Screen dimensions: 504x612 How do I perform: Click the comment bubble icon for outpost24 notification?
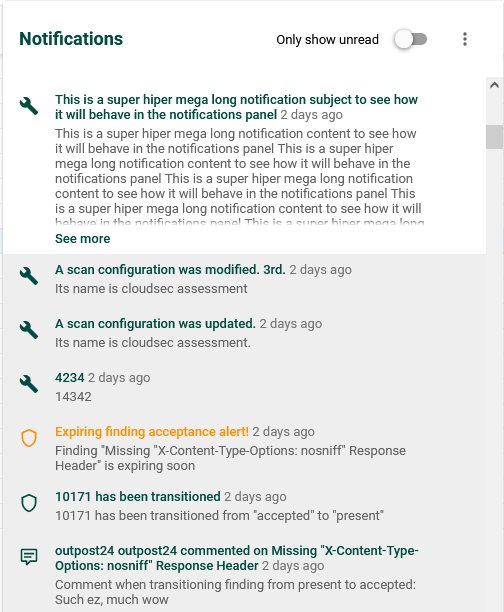point(29,557)
